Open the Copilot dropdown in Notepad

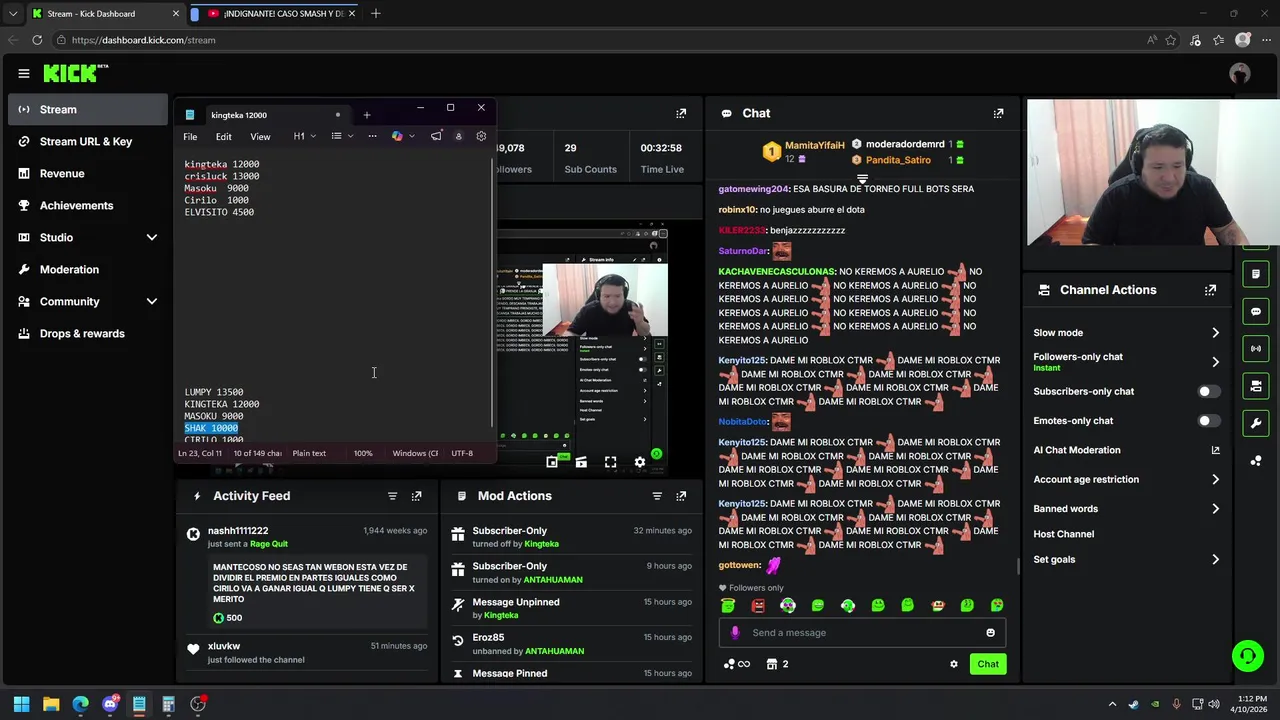pos(403,136)
